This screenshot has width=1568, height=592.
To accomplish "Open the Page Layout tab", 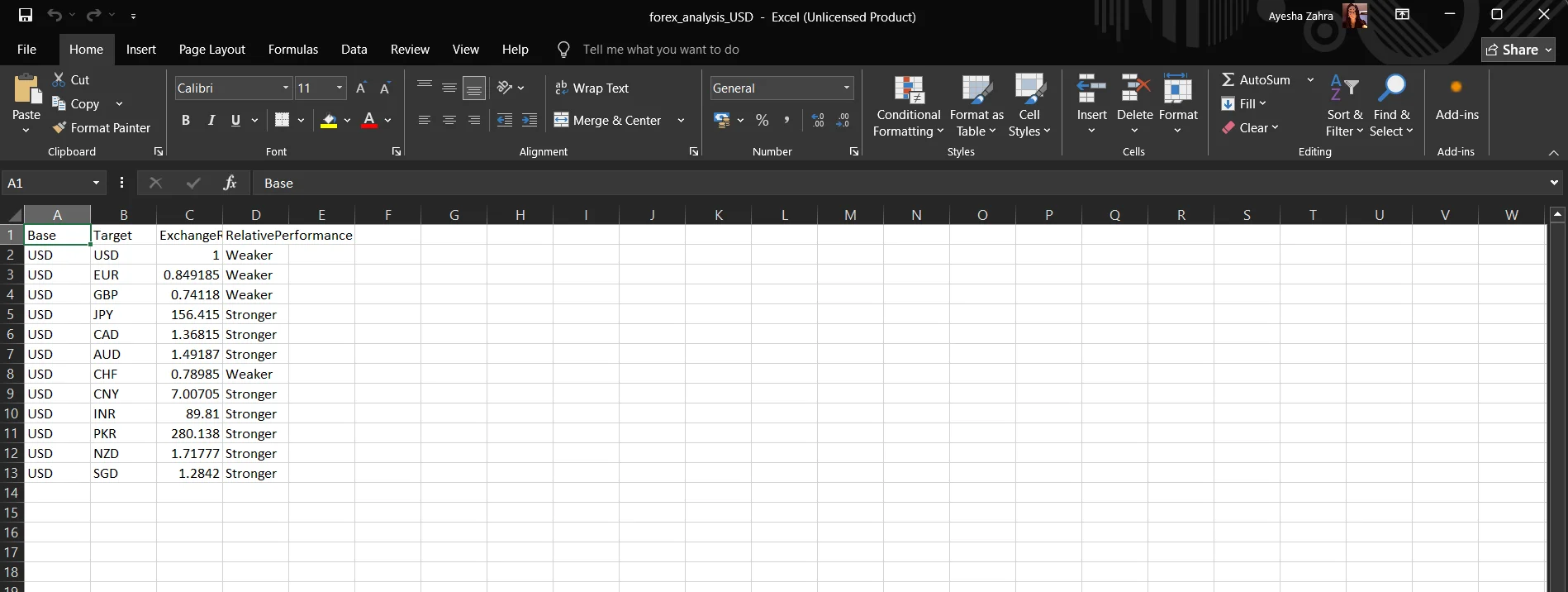I will pos(211,50).
